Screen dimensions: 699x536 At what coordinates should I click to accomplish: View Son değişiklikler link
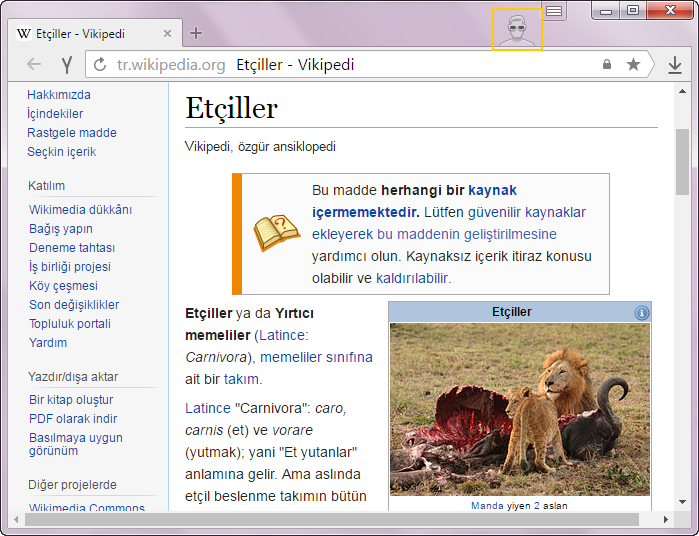point(74,305)
